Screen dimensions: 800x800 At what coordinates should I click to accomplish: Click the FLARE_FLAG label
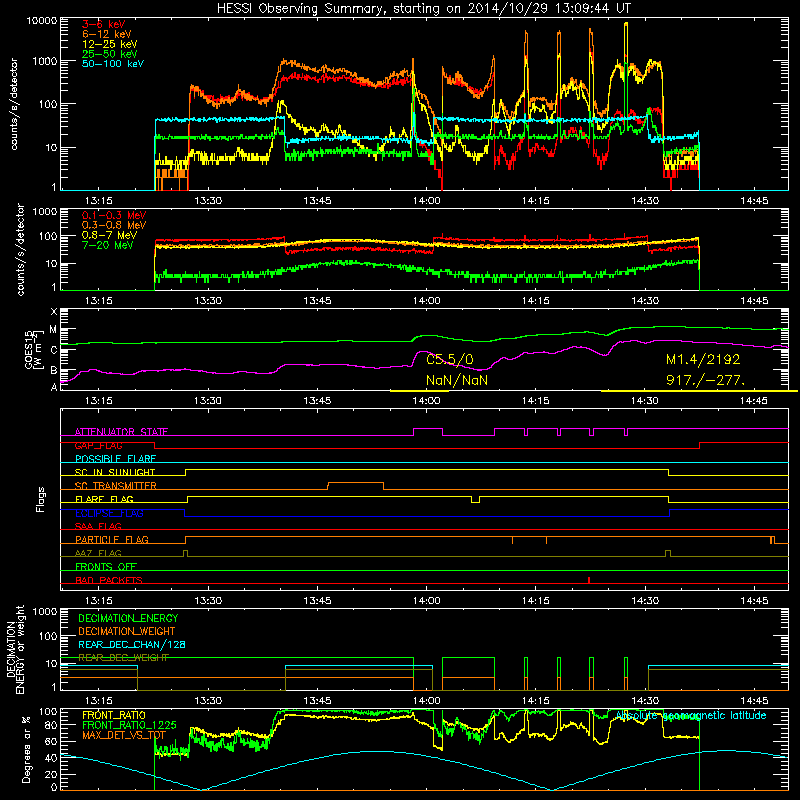(x=104, y=499)
